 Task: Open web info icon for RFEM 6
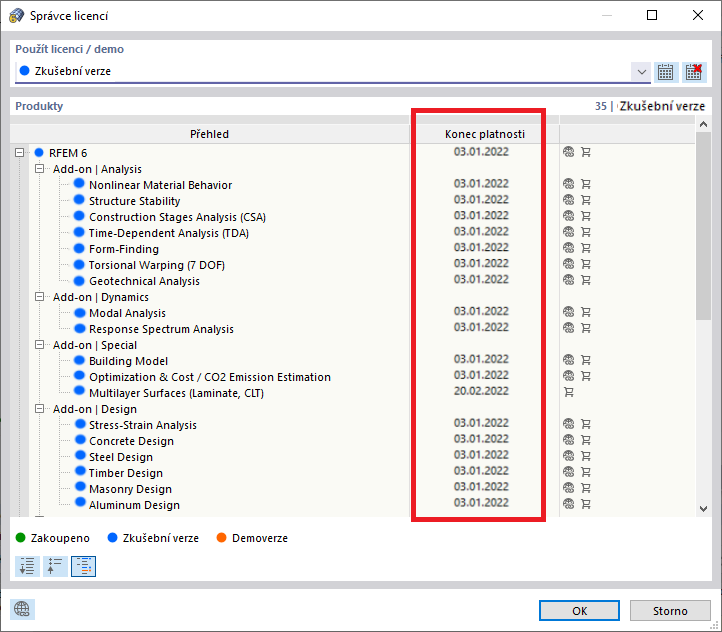click(569, 152)
